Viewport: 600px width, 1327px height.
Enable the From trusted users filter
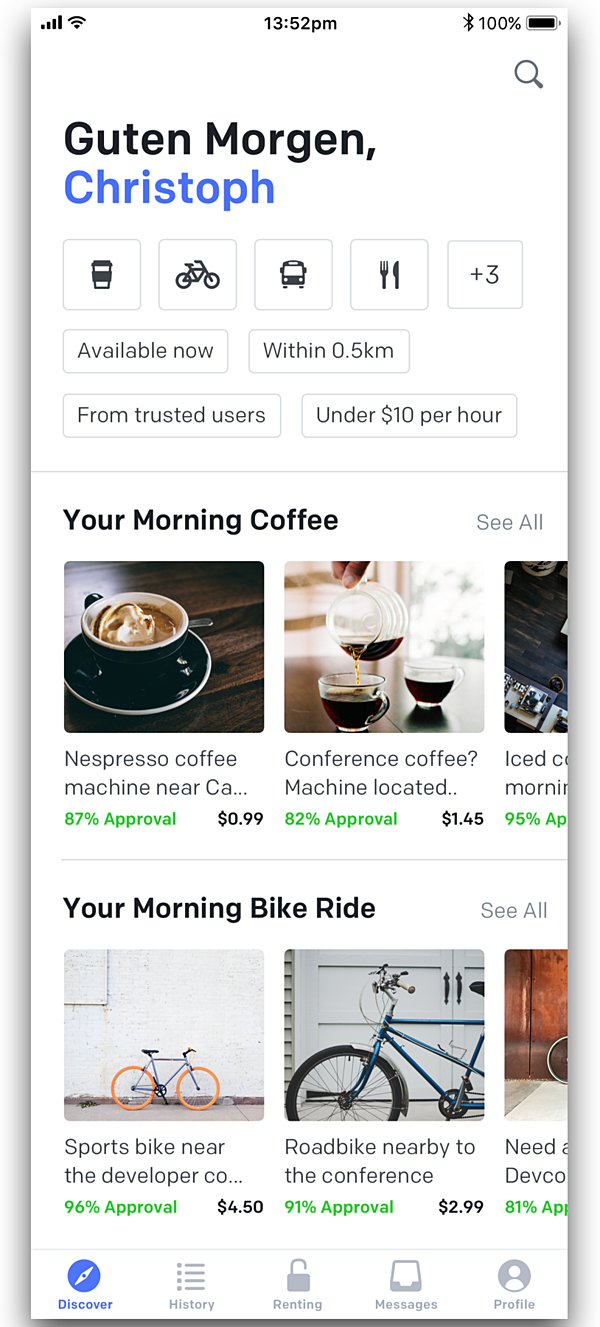coord(171,415)
